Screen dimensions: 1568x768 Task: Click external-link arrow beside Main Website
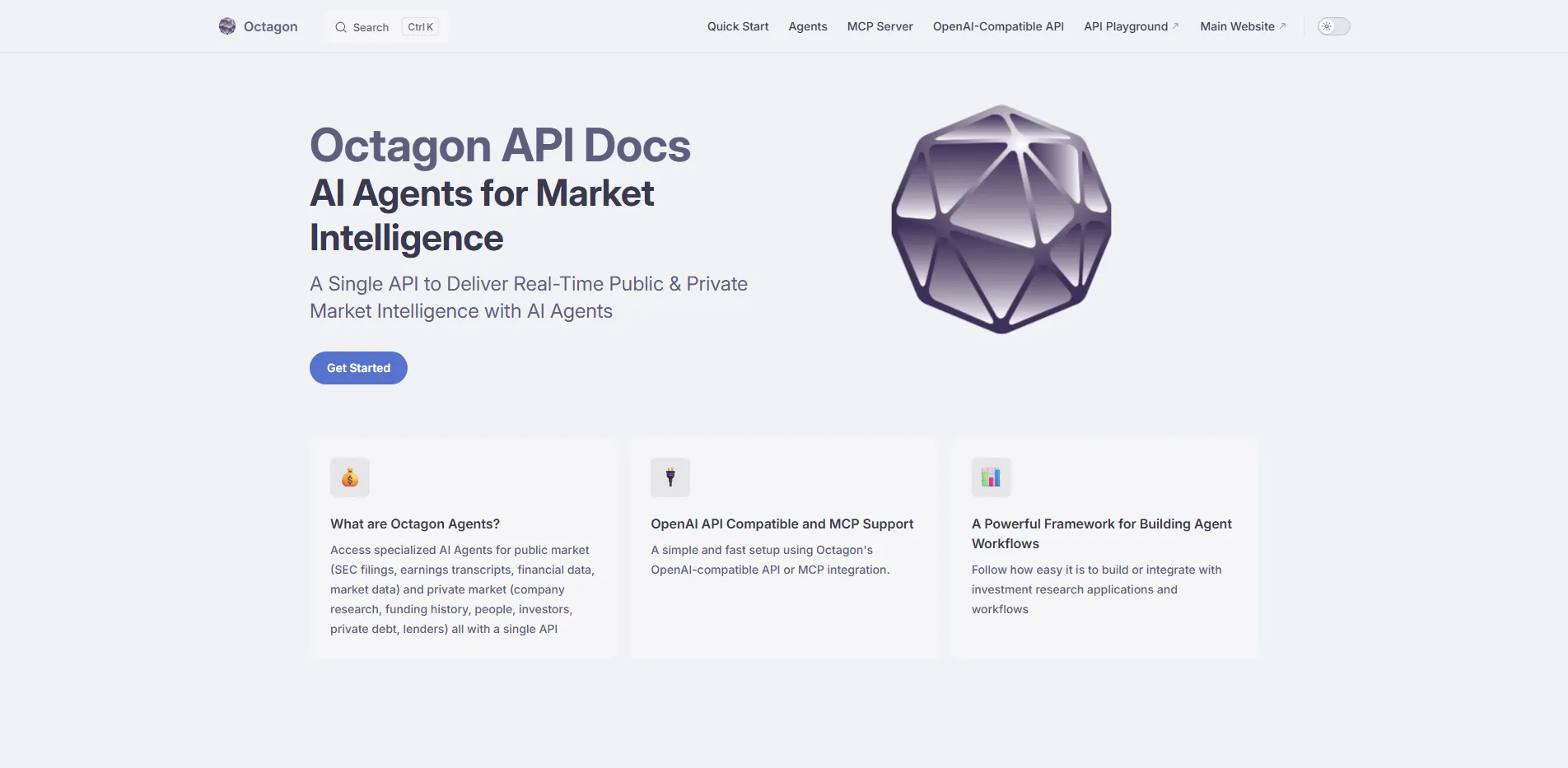1282,24
